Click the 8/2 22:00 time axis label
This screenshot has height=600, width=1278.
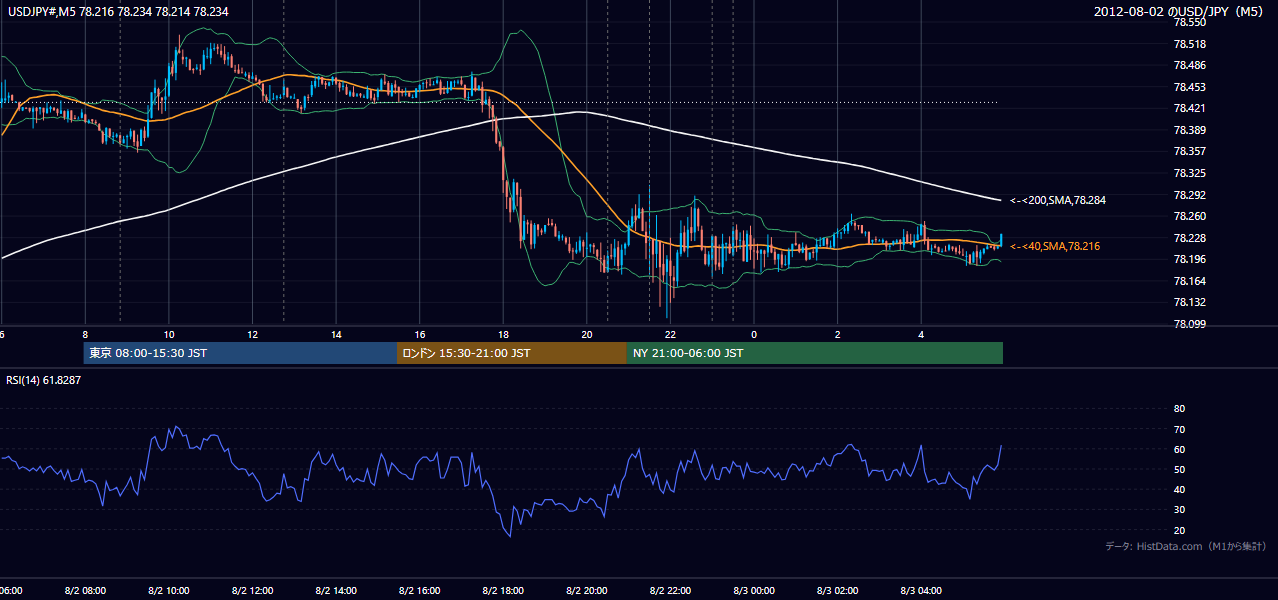tap(670, 591)
